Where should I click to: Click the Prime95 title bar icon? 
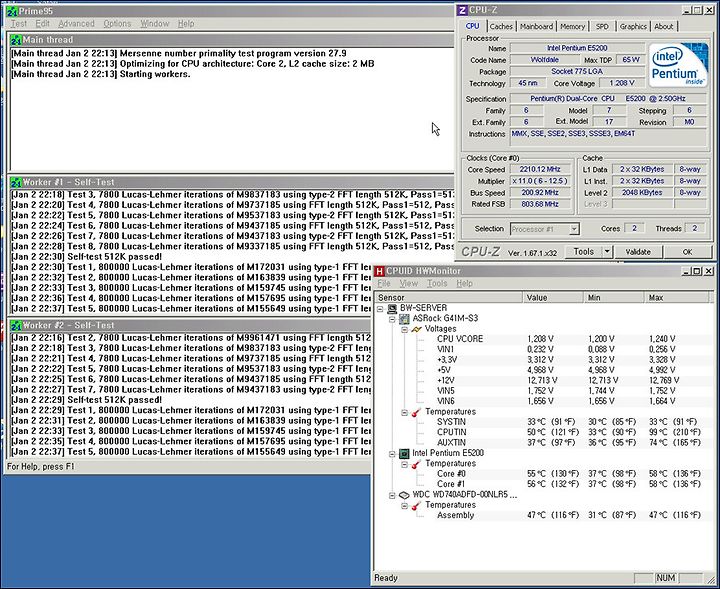coord(12,10)
